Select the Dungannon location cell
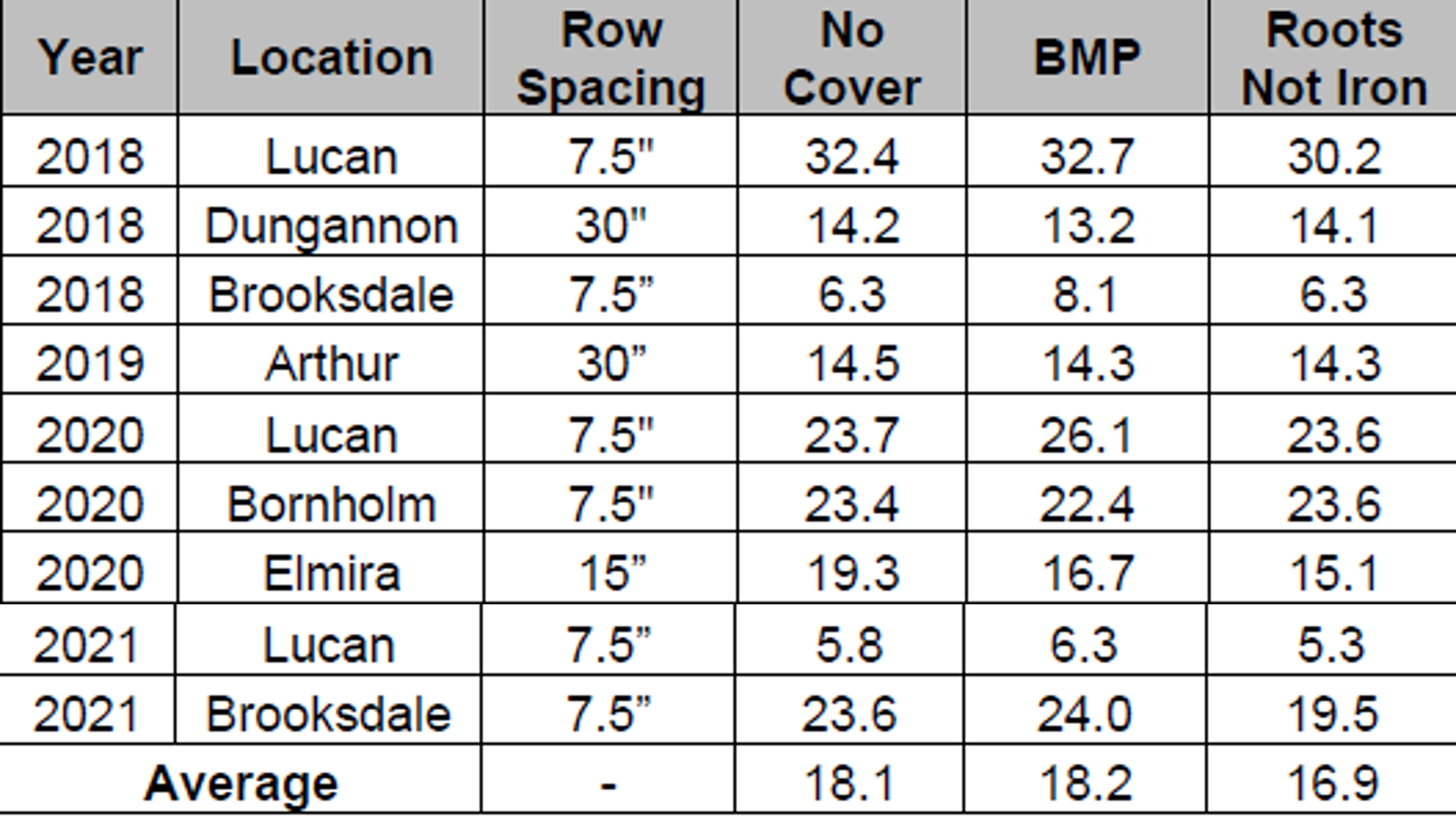The height and width of the screenshot is (817, 1456). pyautogui.click(x=331, y=226)
